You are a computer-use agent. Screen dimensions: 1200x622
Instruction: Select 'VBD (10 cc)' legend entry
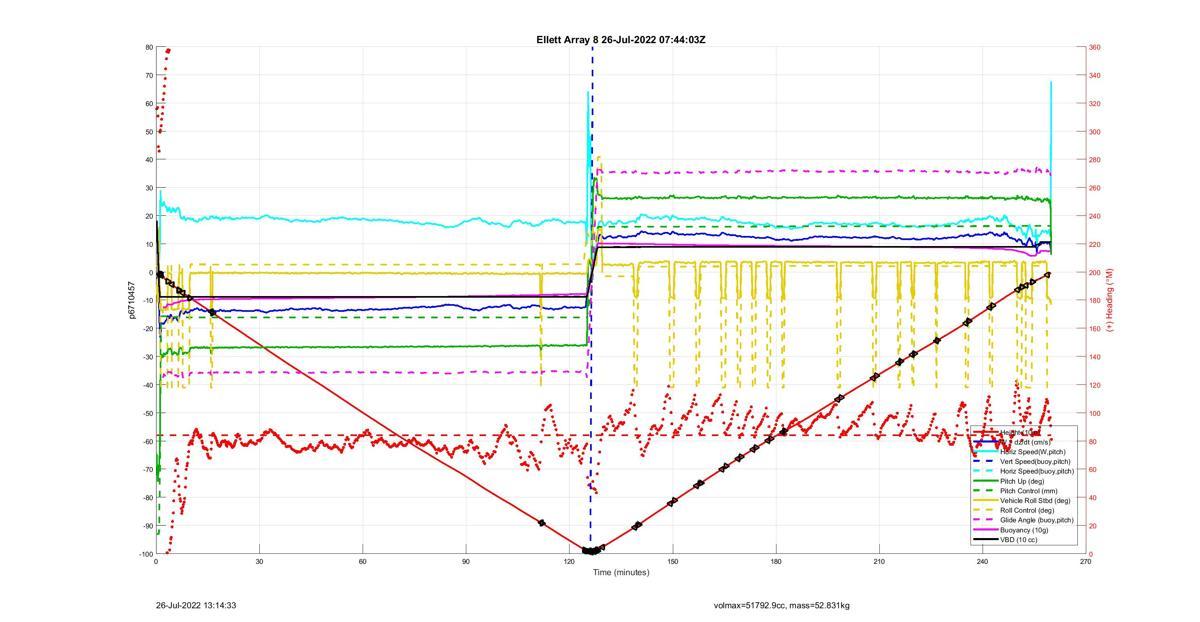pyautogui.click(x=1021, y=539)
